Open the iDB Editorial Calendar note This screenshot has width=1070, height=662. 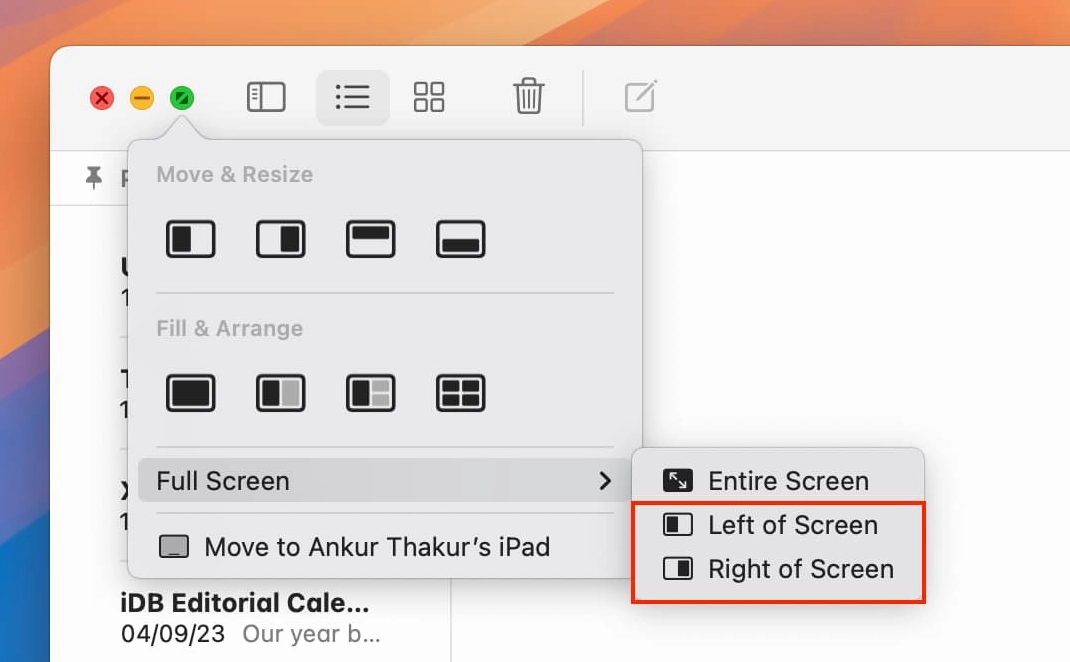click(245, 604)
